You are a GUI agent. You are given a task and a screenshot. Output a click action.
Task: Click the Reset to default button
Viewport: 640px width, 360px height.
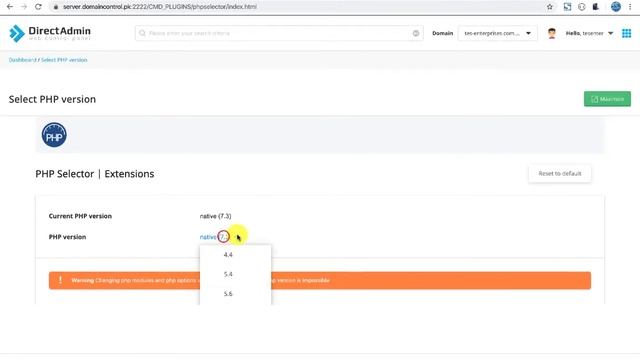(560, 173)
